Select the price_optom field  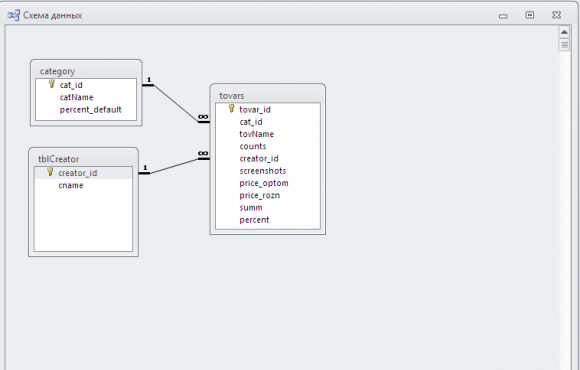(x=268, y=183)
